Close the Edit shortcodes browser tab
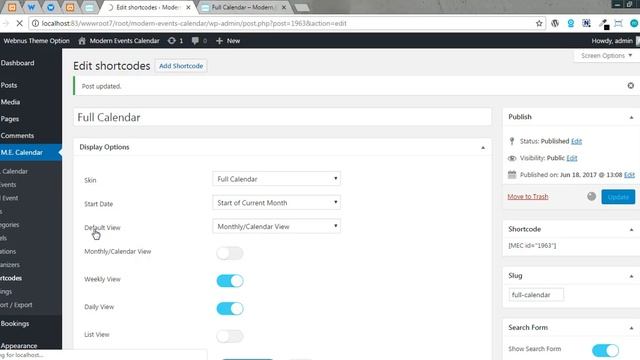 pyautogui.click(x=188, y=7)
